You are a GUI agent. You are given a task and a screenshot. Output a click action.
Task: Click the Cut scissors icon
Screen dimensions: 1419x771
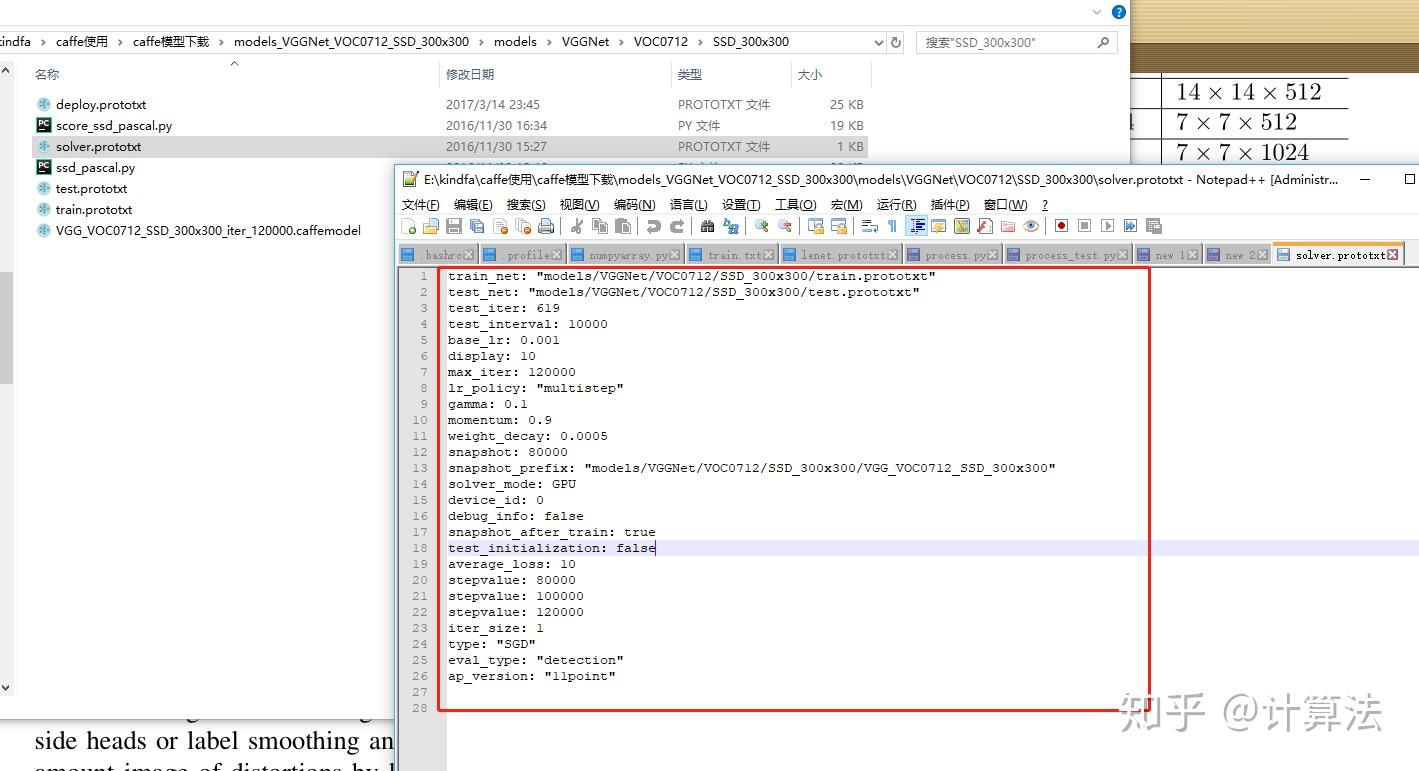(575, 226)
